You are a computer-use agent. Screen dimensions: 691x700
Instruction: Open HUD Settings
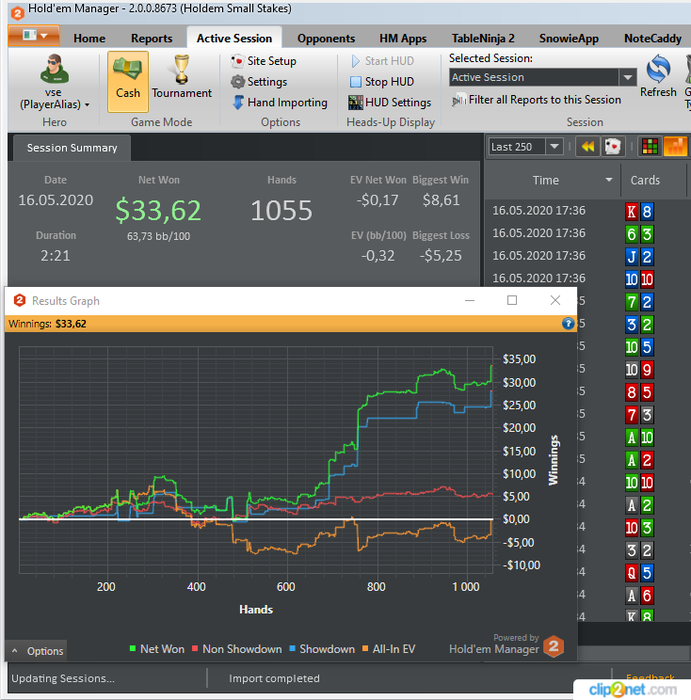pyautogui.click(x=390, y=102)
